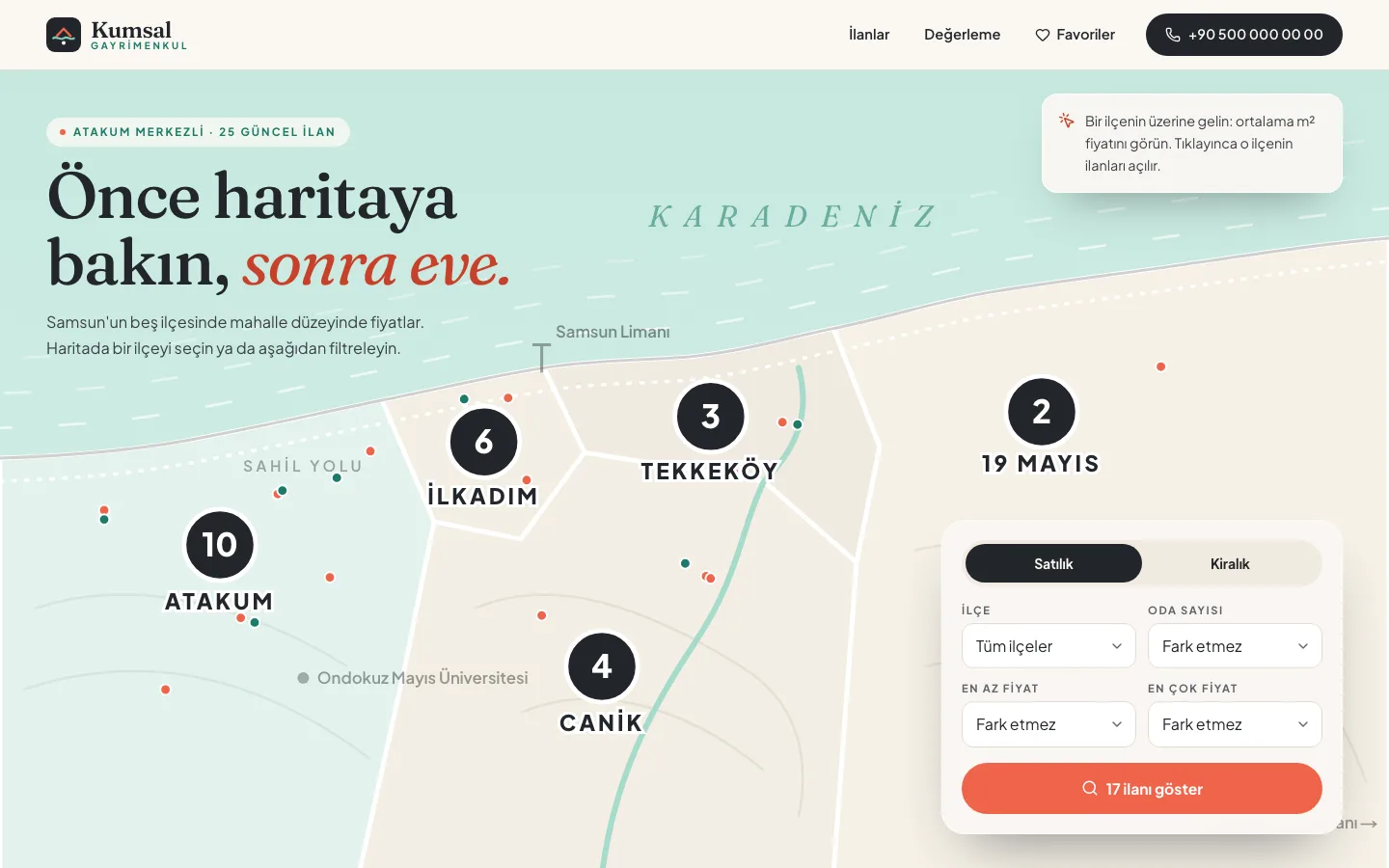Viewport: 1389px width, 868px height.
Task: Open the Oda Sayısı dropdown
Action: [x=1235, y=646]
